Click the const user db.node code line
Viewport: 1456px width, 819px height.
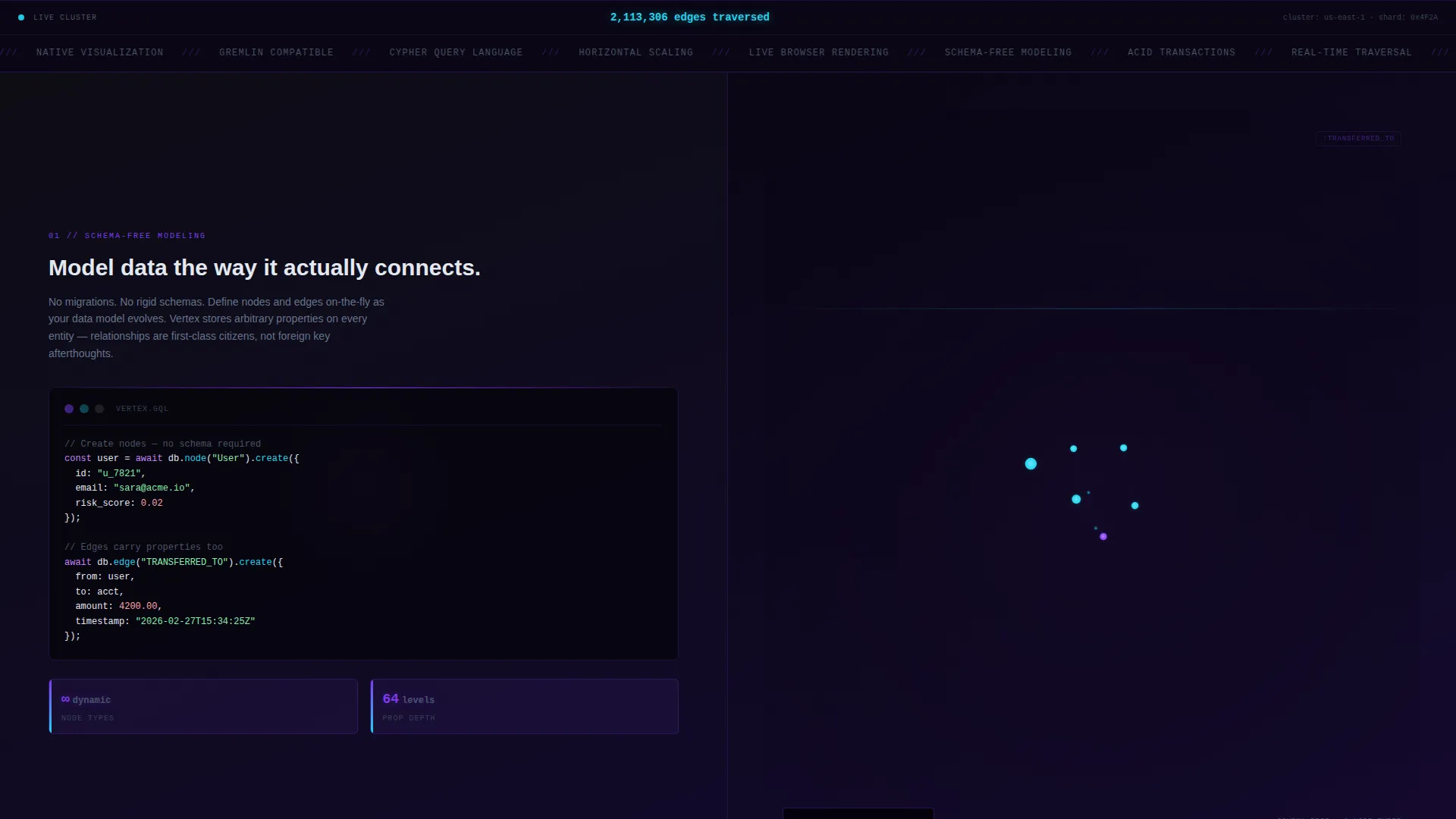click(182, 459)
